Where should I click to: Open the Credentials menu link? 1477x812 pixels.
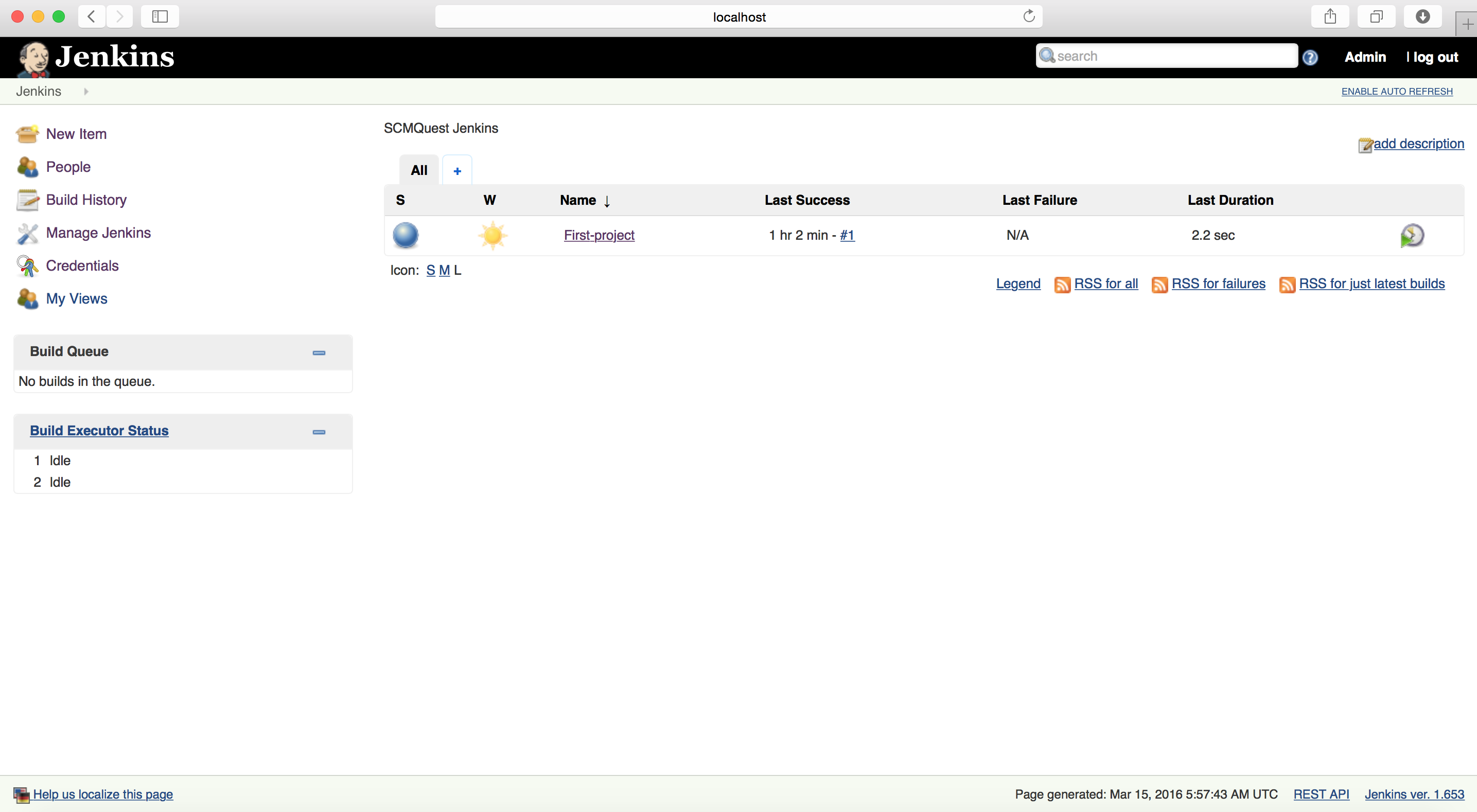82,266
